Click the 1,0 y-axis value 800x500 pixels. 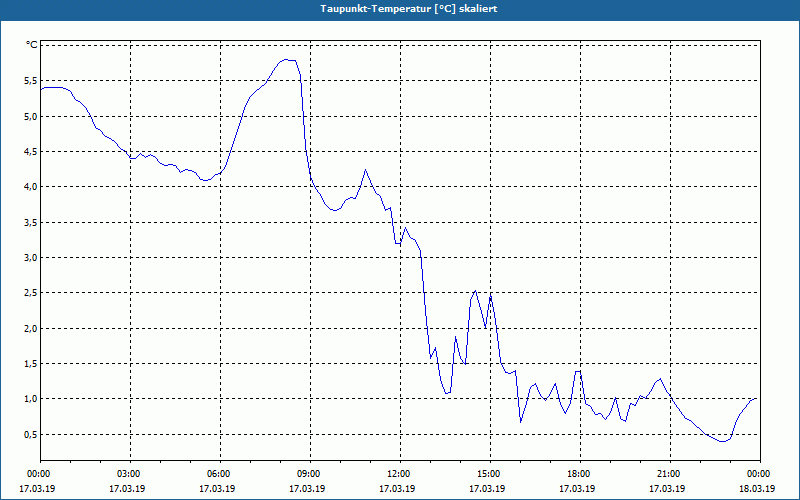(x=31, y=399)
